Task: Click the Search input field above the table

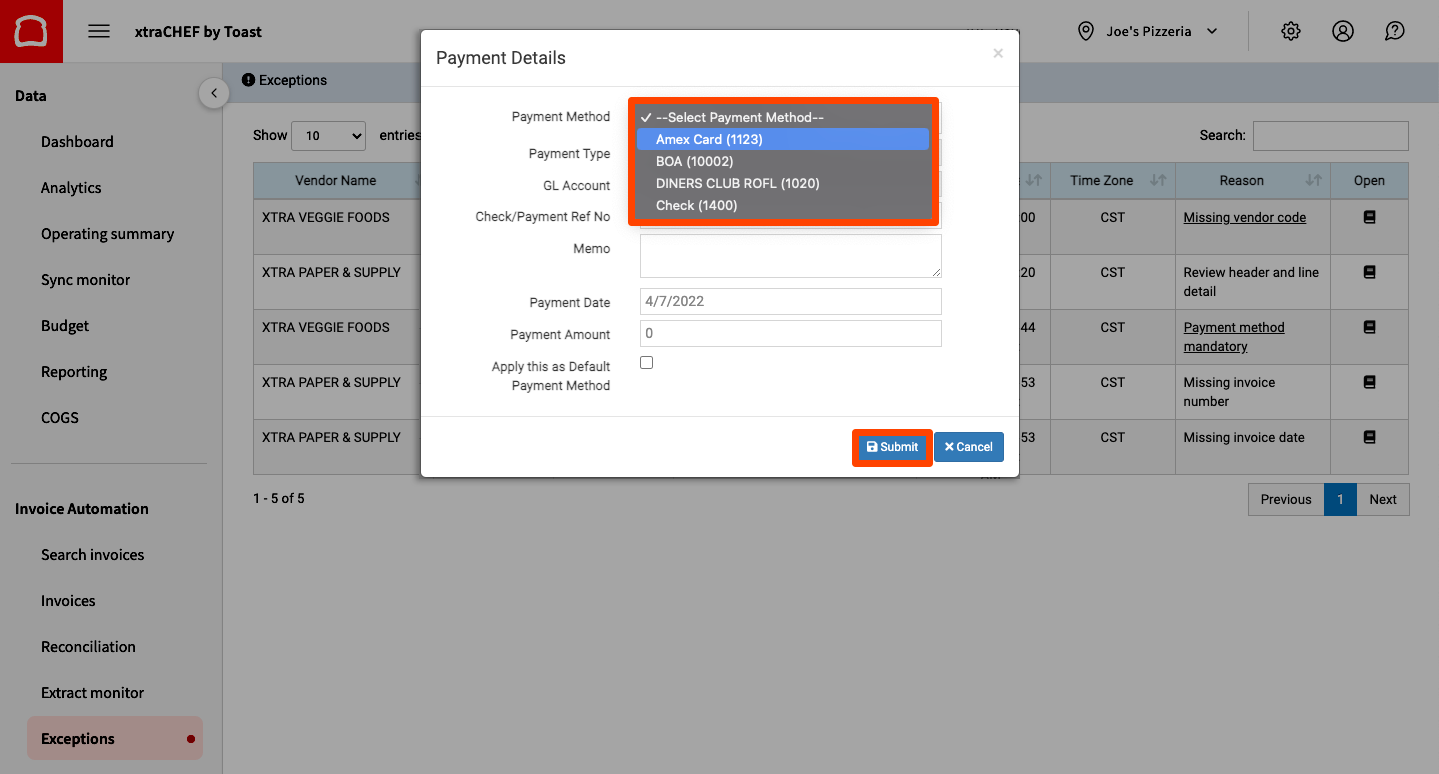Action: click(x=1330, y=136)
